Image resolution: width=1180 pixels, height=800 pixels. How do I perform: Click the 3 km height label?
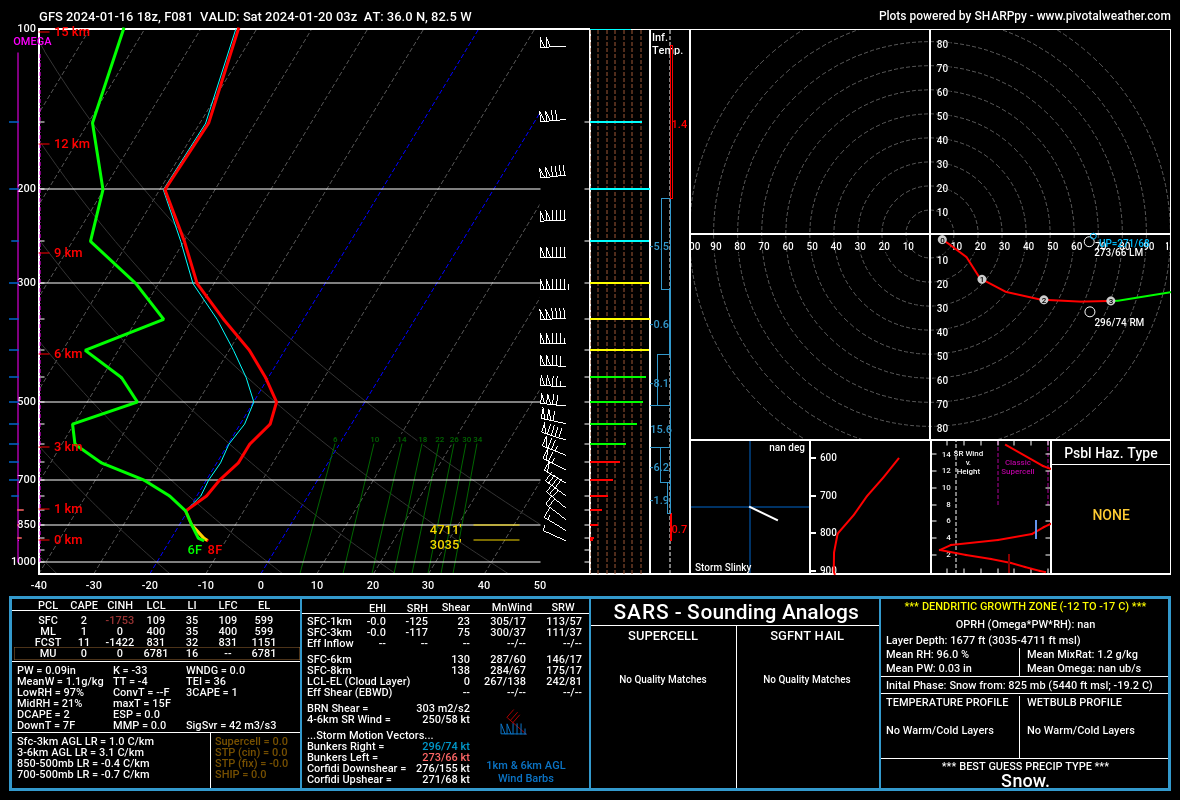[x=68, y=447]
